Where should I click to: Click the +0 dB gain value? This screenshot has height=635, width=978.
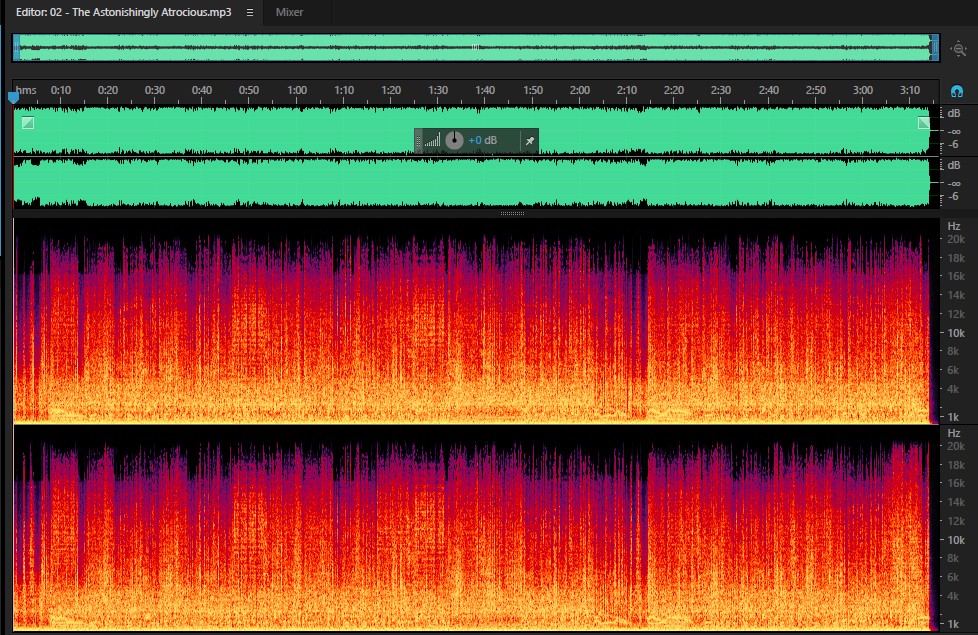(x=483, y=140)
